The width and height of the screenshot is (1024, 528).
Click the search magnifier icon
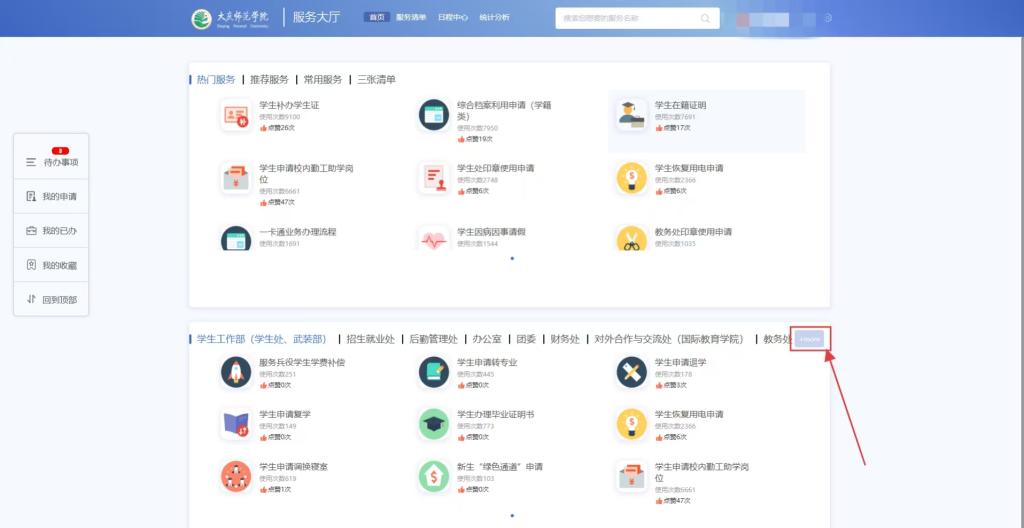coord(705,18)
